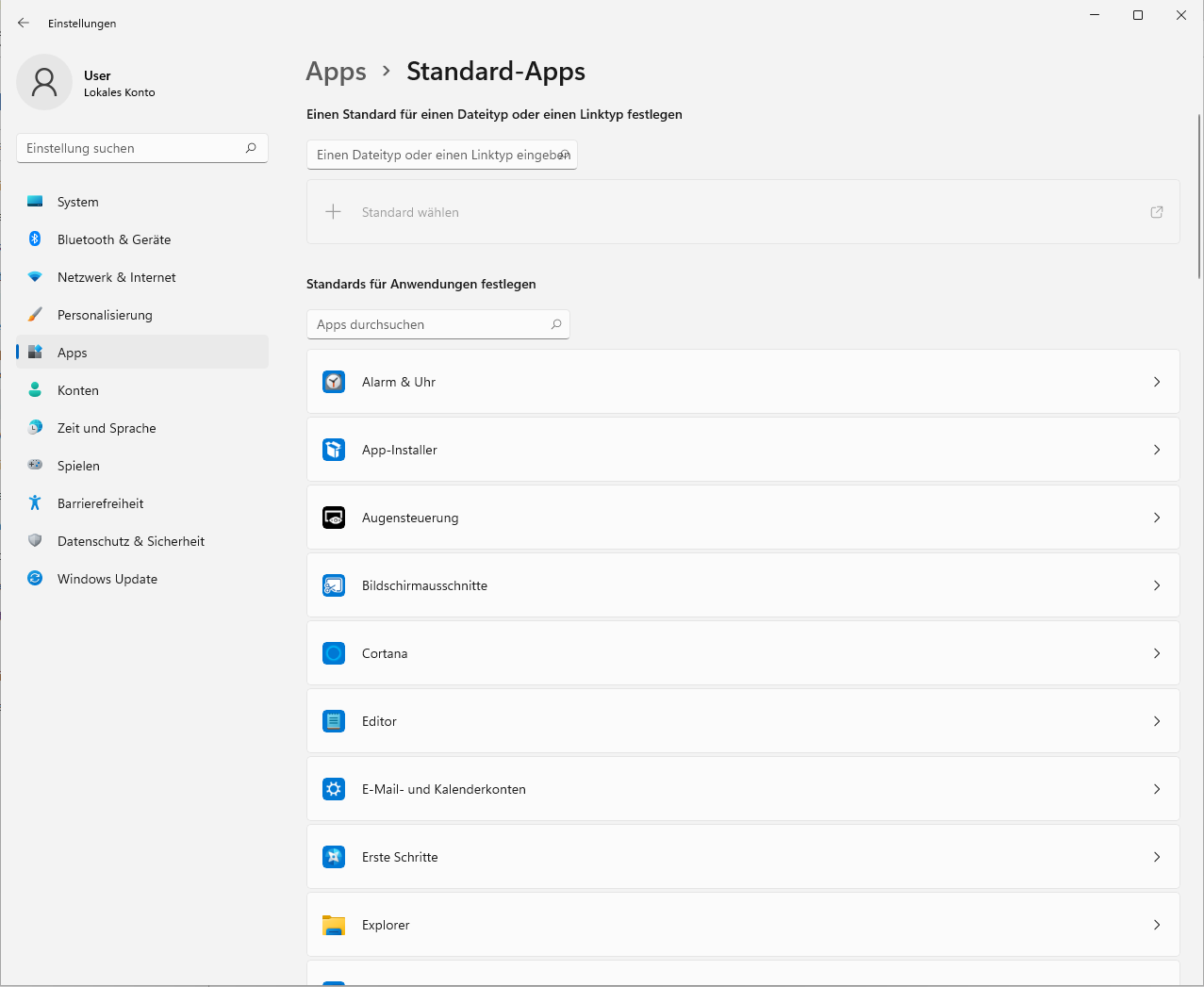Expand the Editor row chevron

pos(1156,721)
